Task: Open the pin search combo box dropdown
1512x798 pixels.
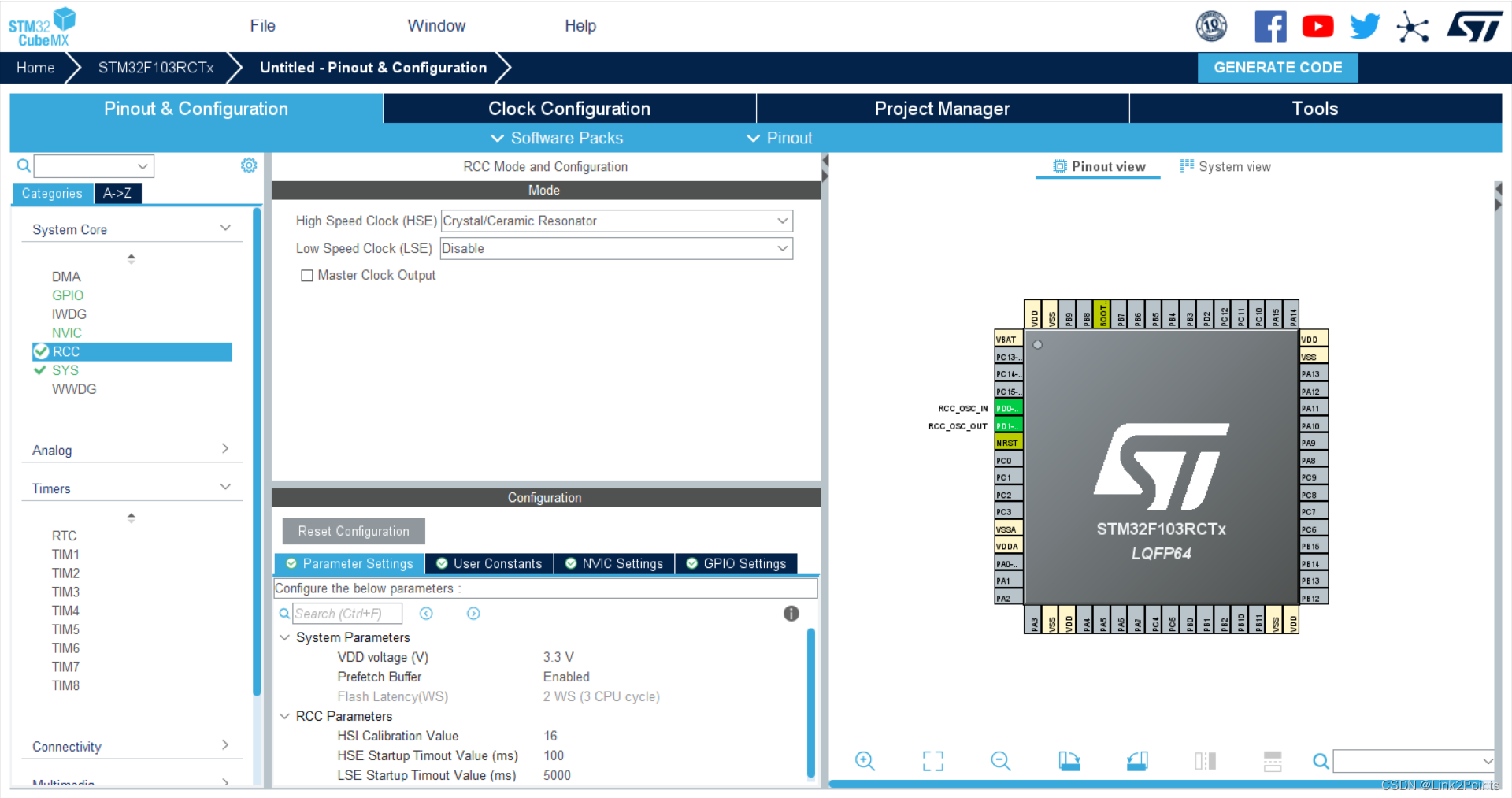Action: (1488, 761)
